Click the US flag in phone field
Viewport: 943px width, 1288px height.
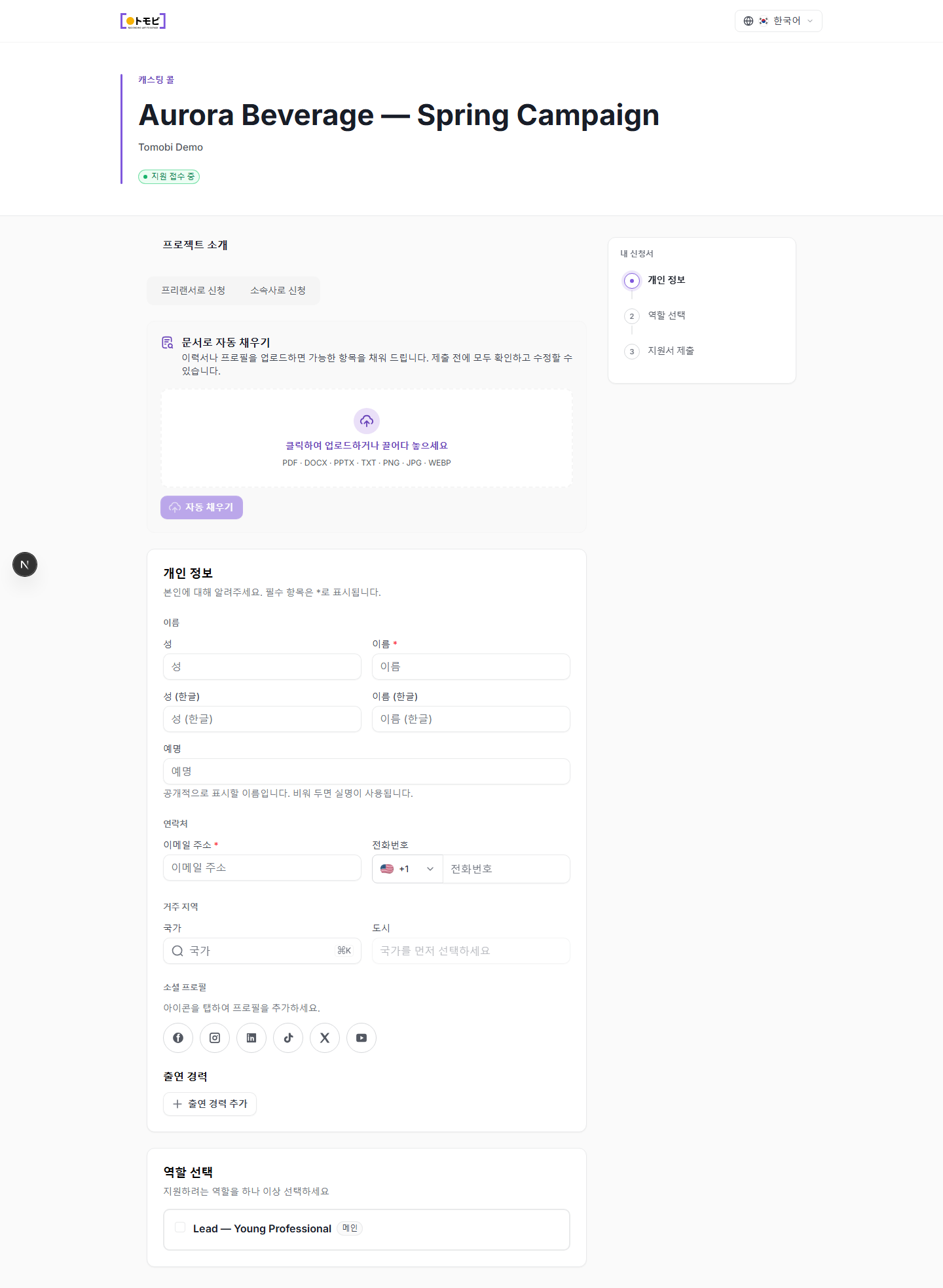(387, 869)
